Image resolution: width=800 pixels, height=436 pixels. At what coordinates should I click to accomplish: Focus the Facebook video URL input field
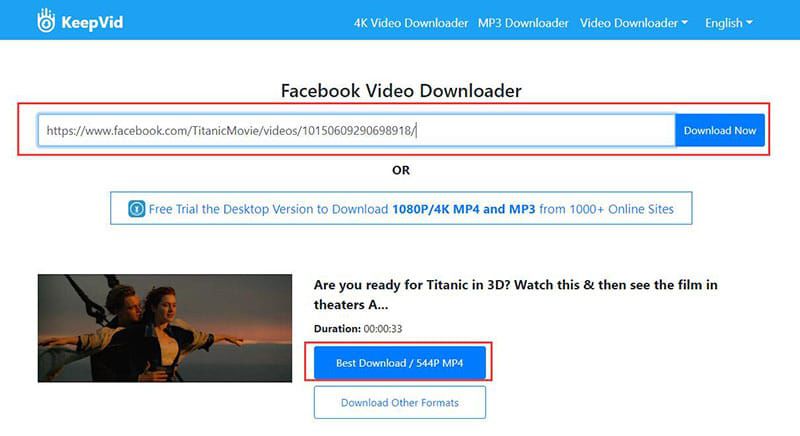(357, 131)
